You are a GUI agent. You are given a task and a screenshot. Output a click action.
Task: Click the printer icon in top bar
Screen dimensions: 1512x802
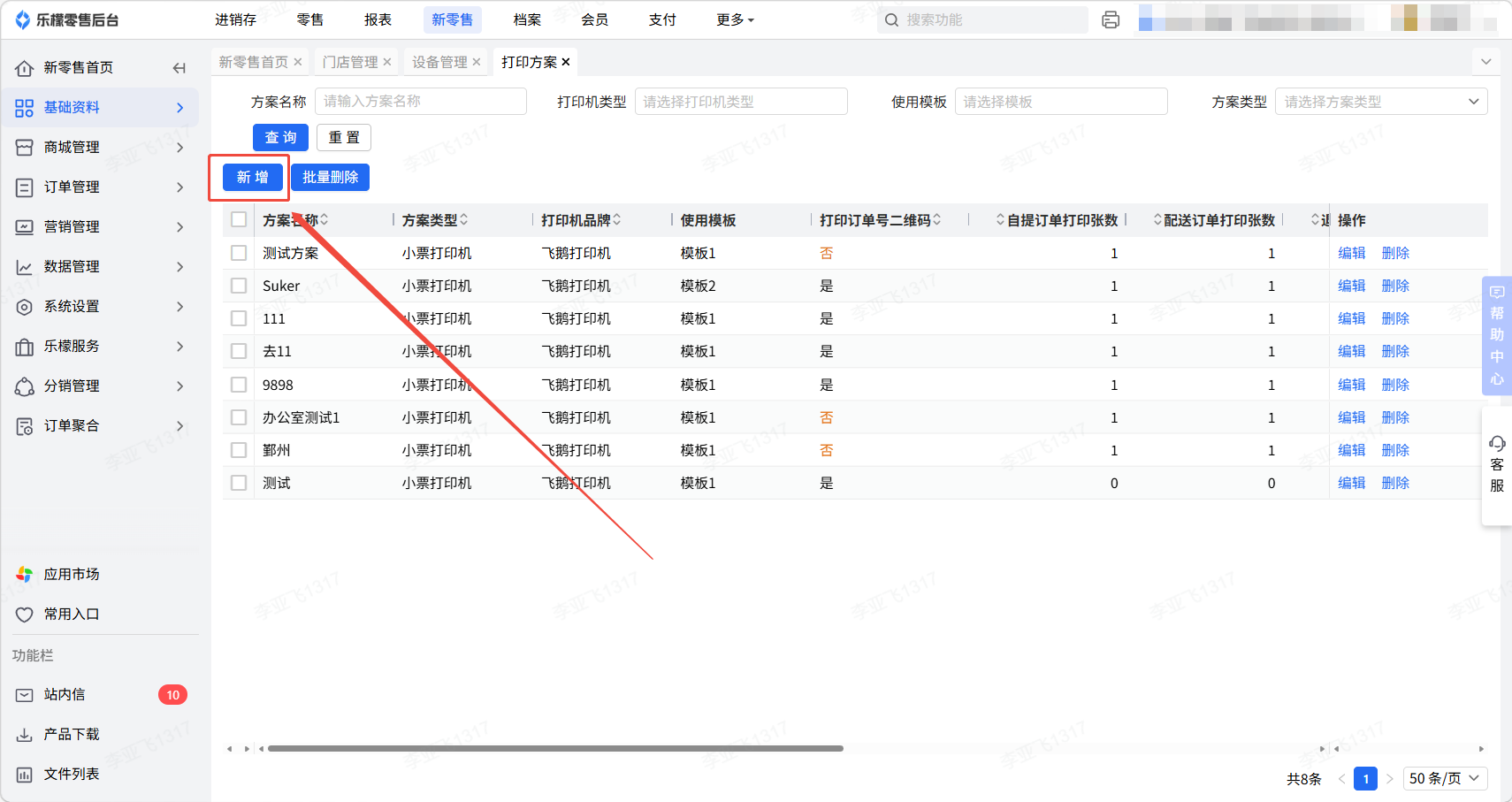pyautogui.click(x=1111, y=19)
